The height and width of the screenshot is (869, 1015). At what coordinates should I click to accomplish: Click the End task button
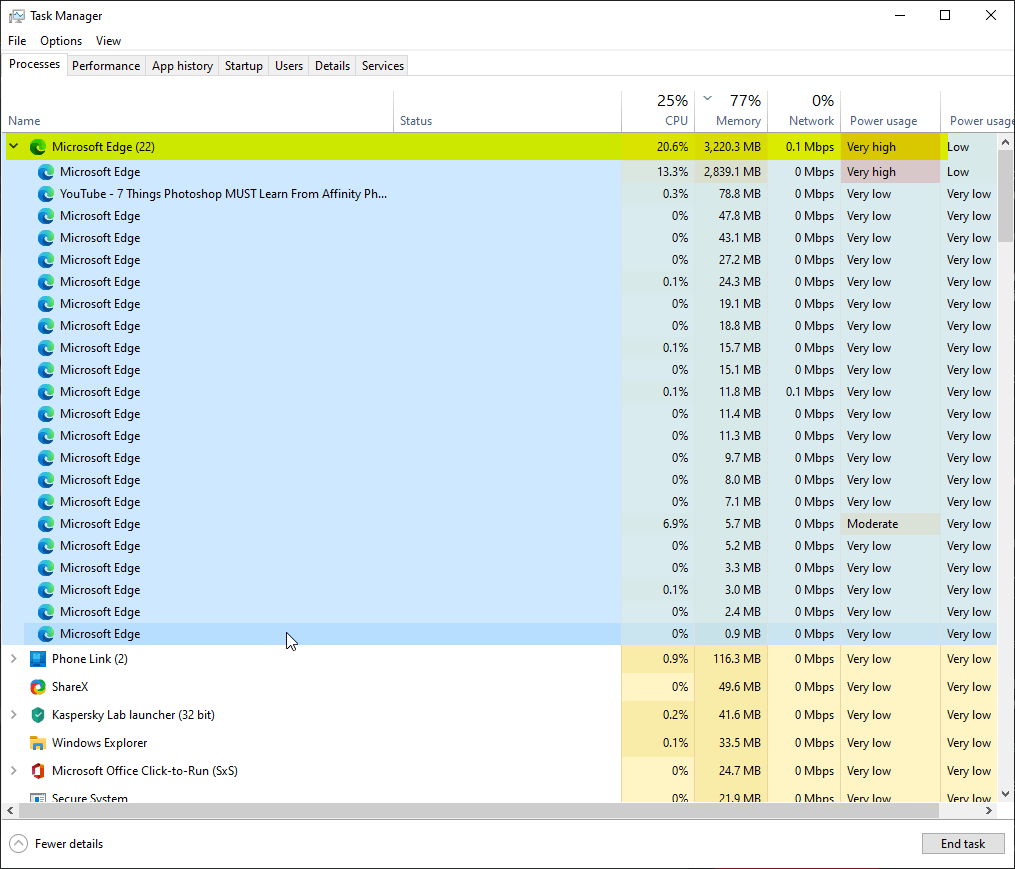coord(963,844)
